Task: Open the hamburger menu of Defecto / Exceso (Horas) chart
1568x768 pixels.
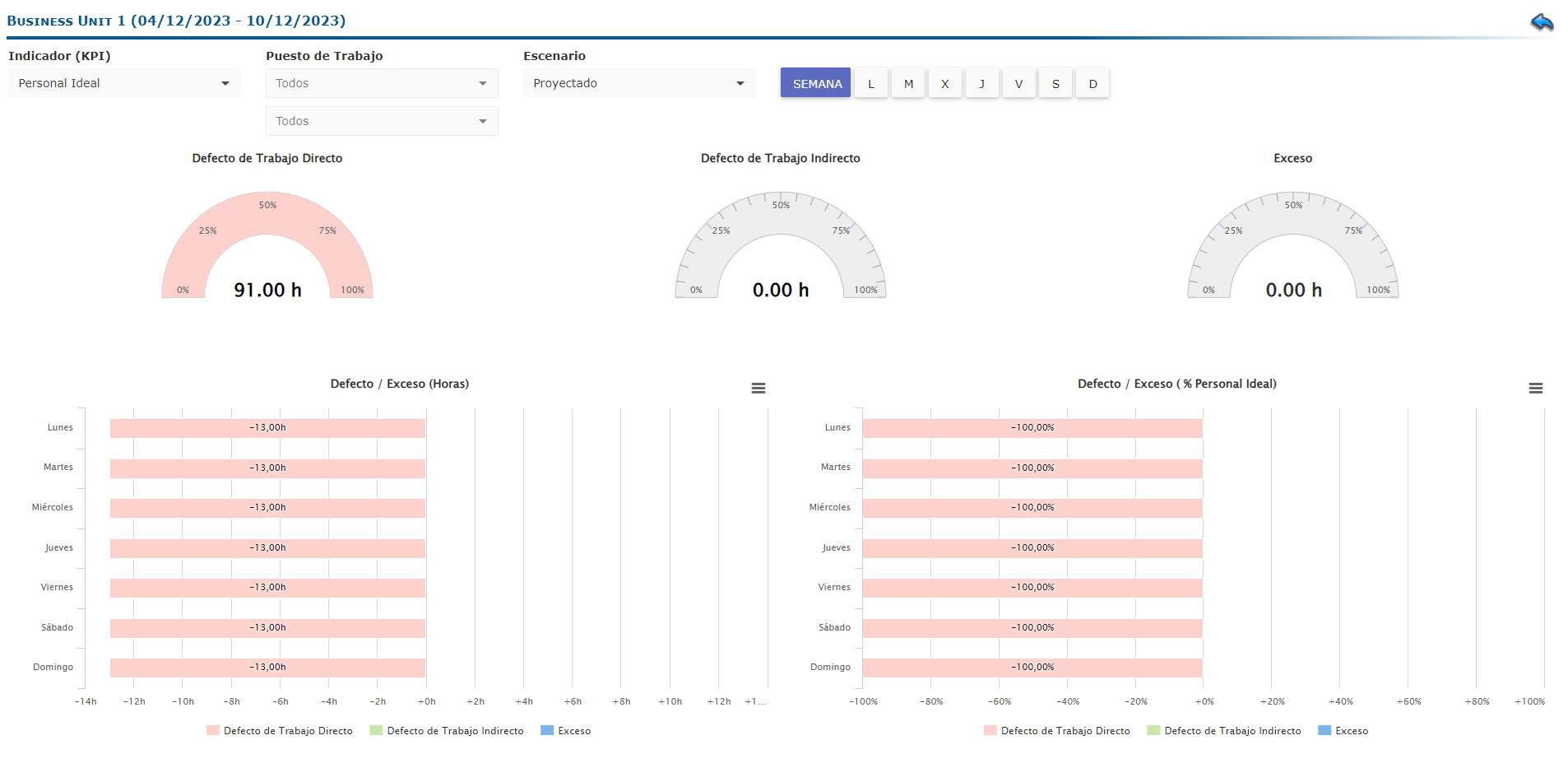Action: tap(758, 388)
